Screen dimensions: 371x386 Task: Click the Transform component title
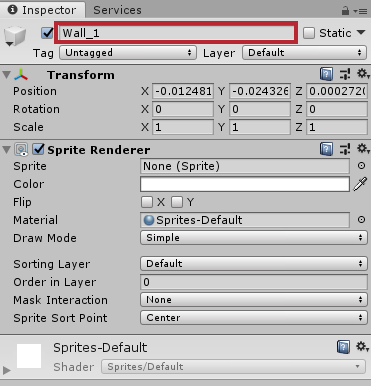pos(81,75)
